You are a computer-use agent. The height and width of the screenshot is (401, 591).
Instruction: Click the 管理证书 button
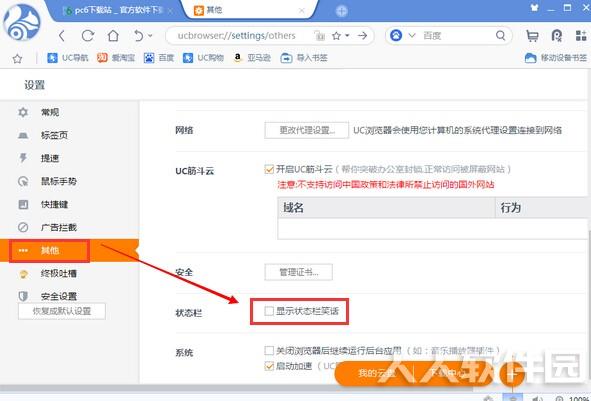click(x=299, y=272)
